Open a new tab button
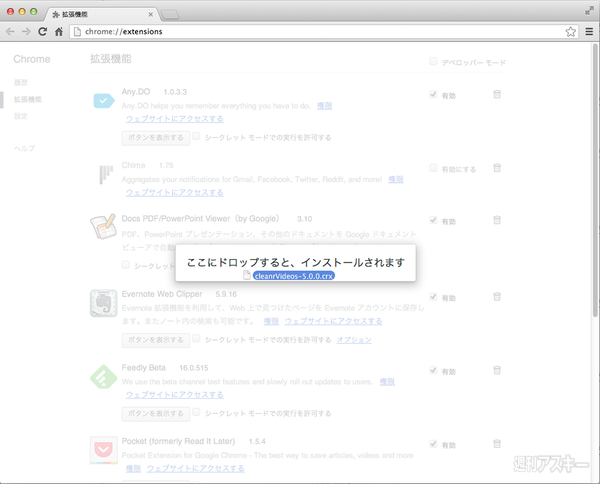The image size is (600, 484). (170, 15)
